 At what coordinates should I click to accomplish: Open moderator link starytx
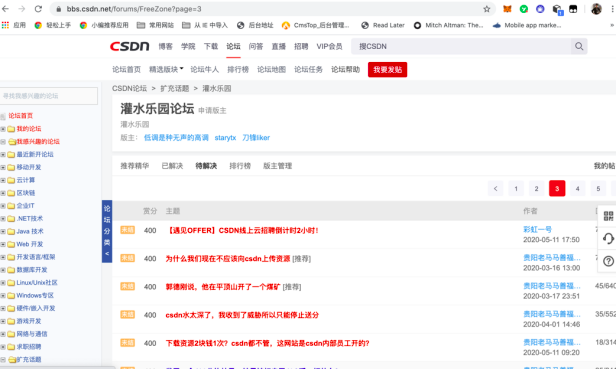(225, 138)
